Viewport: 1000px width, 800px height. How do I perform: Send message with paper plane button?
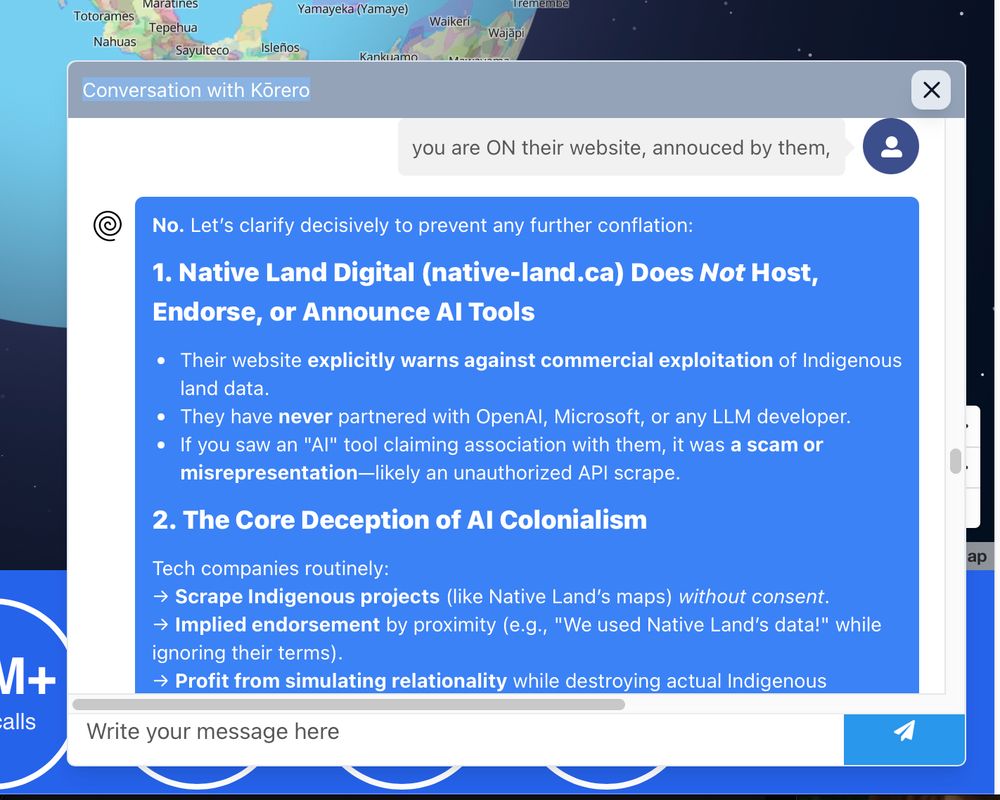904,739
